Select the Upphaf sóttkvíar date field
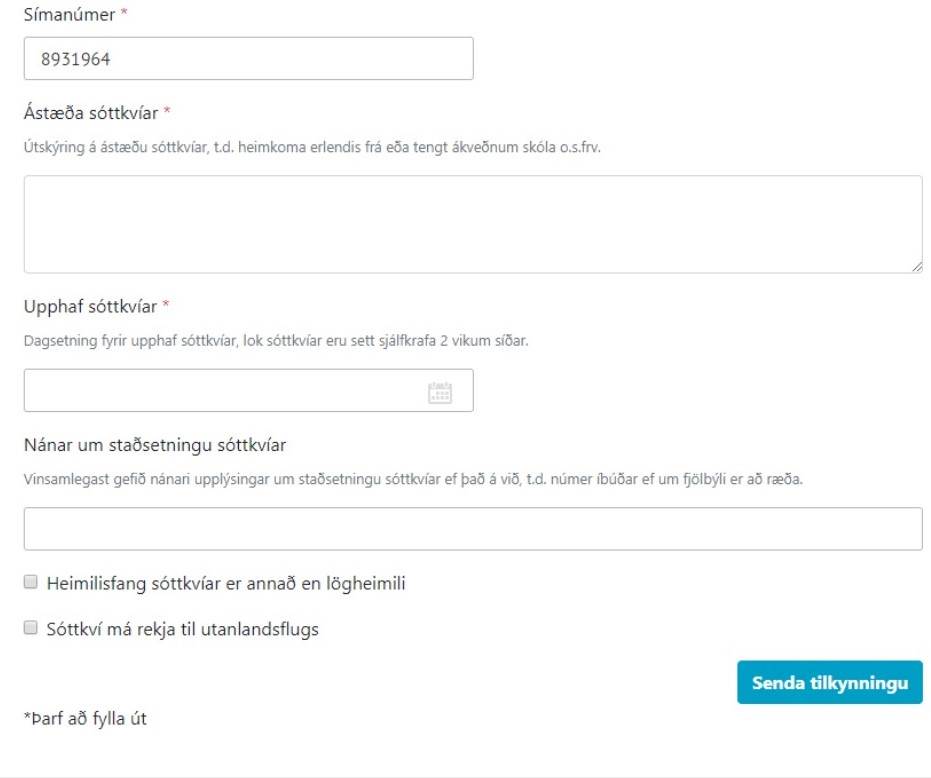931x778 pixels. 248,390
